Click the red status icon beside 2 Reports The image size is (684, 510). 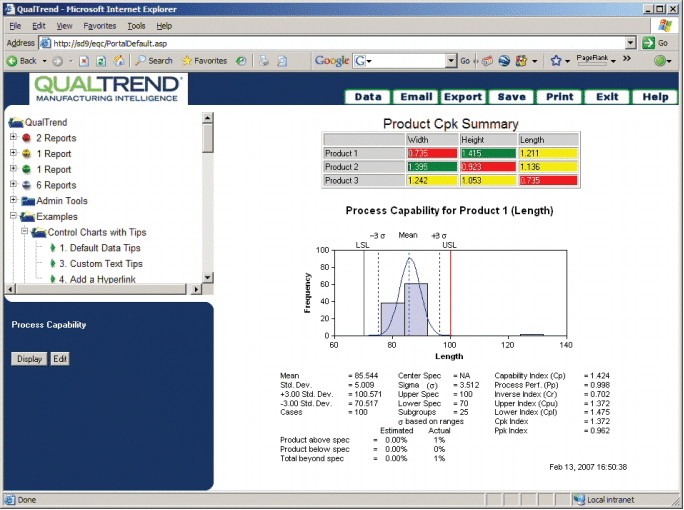[x=26, y=138]
